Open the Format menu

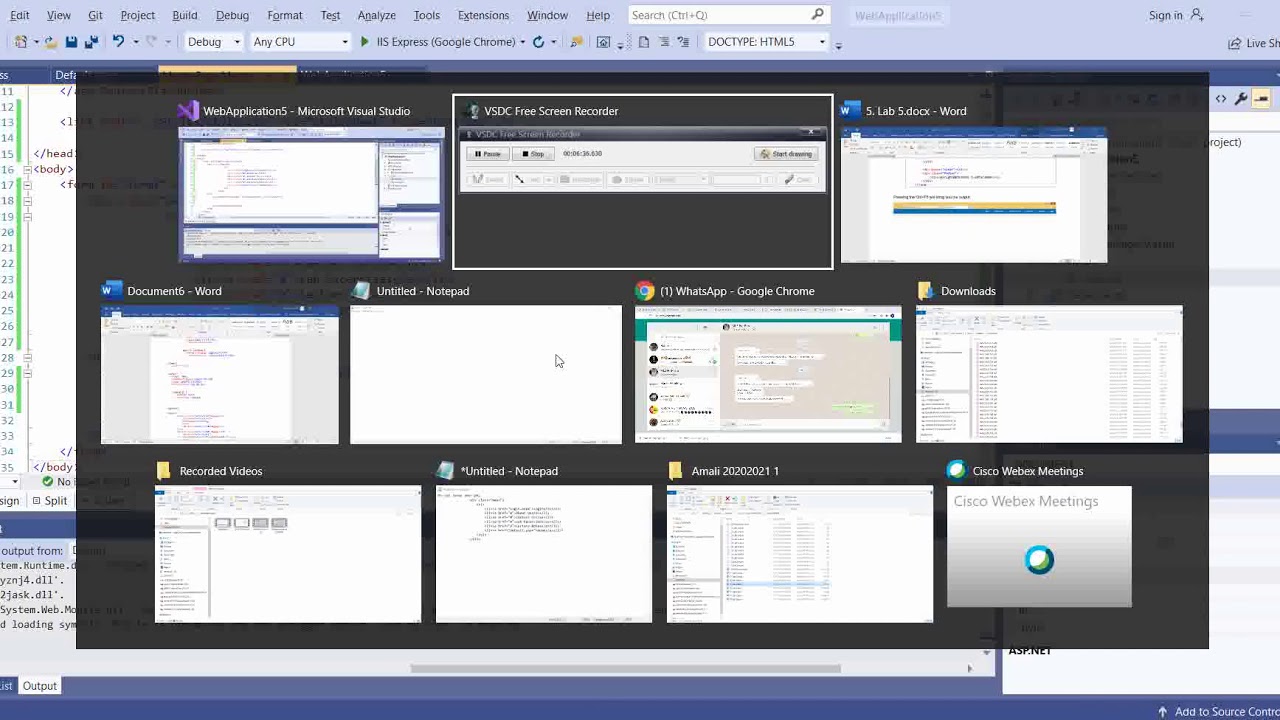pos(285,15)
